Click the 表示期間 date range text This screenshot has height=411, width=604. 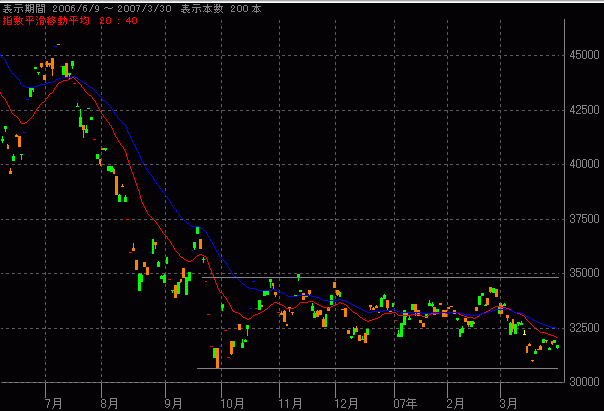point(87,9)
